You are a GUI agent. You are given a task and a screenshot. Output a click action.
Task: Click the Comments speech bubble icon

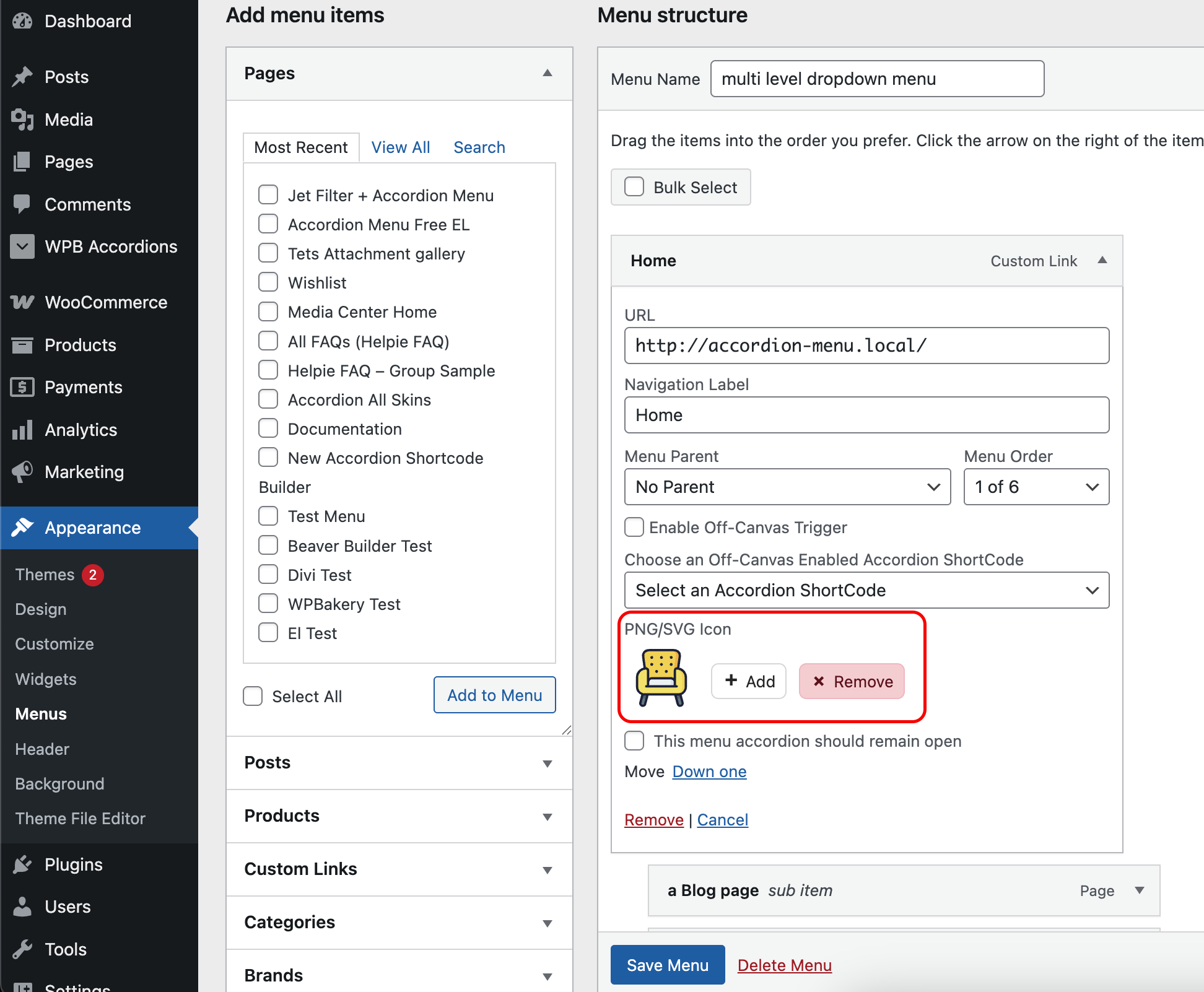[22, 204]
